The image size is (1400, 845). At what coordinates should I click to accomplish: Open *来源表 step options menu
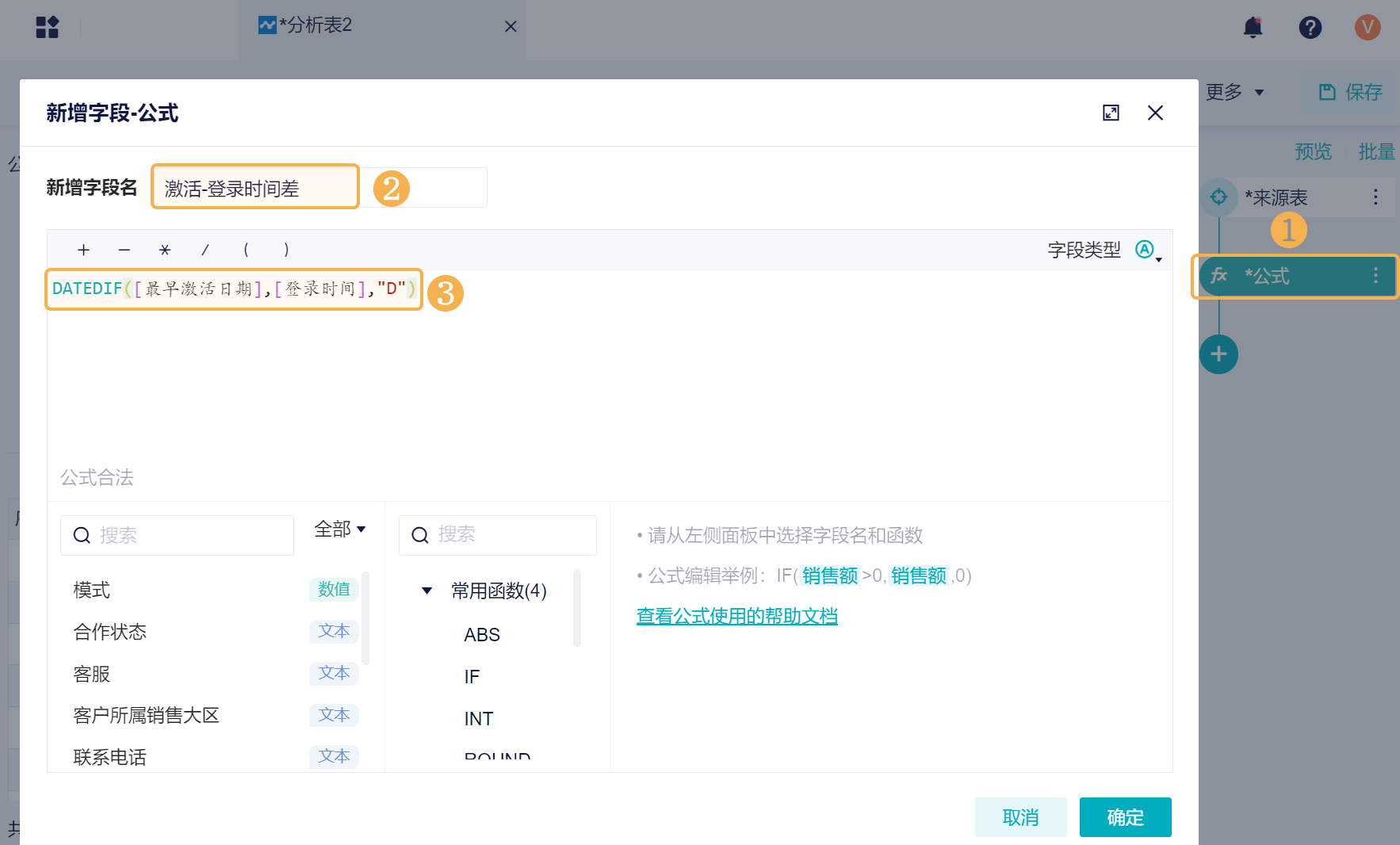(1375, 197)
